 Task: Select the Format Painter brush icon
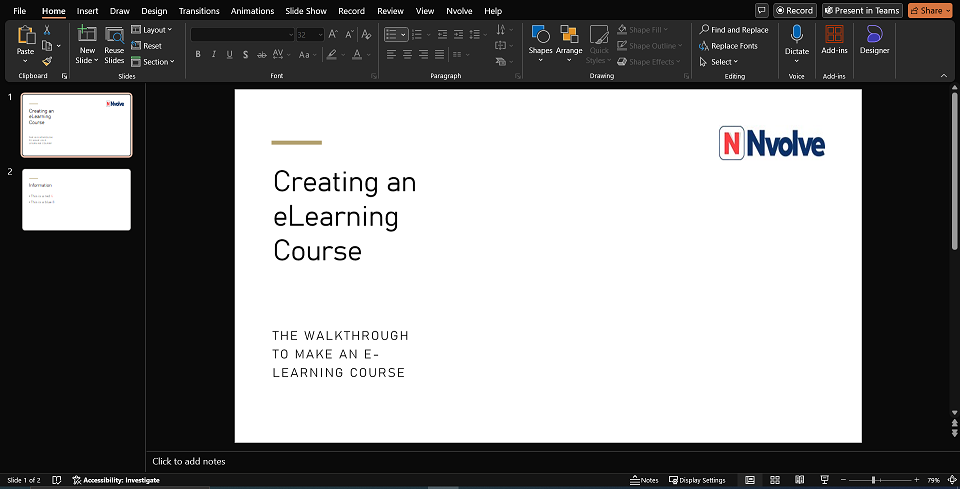(47, 61)
